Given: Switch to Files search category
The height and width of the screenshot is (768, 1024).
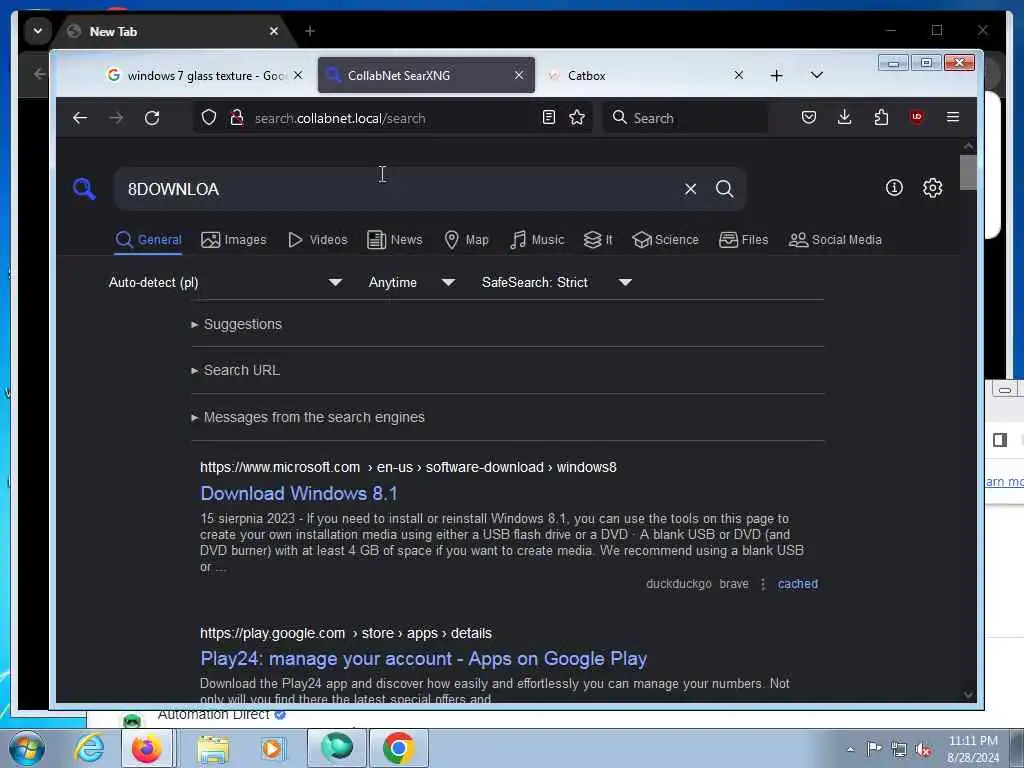Looking at the screenshot, I should [744, 240].
